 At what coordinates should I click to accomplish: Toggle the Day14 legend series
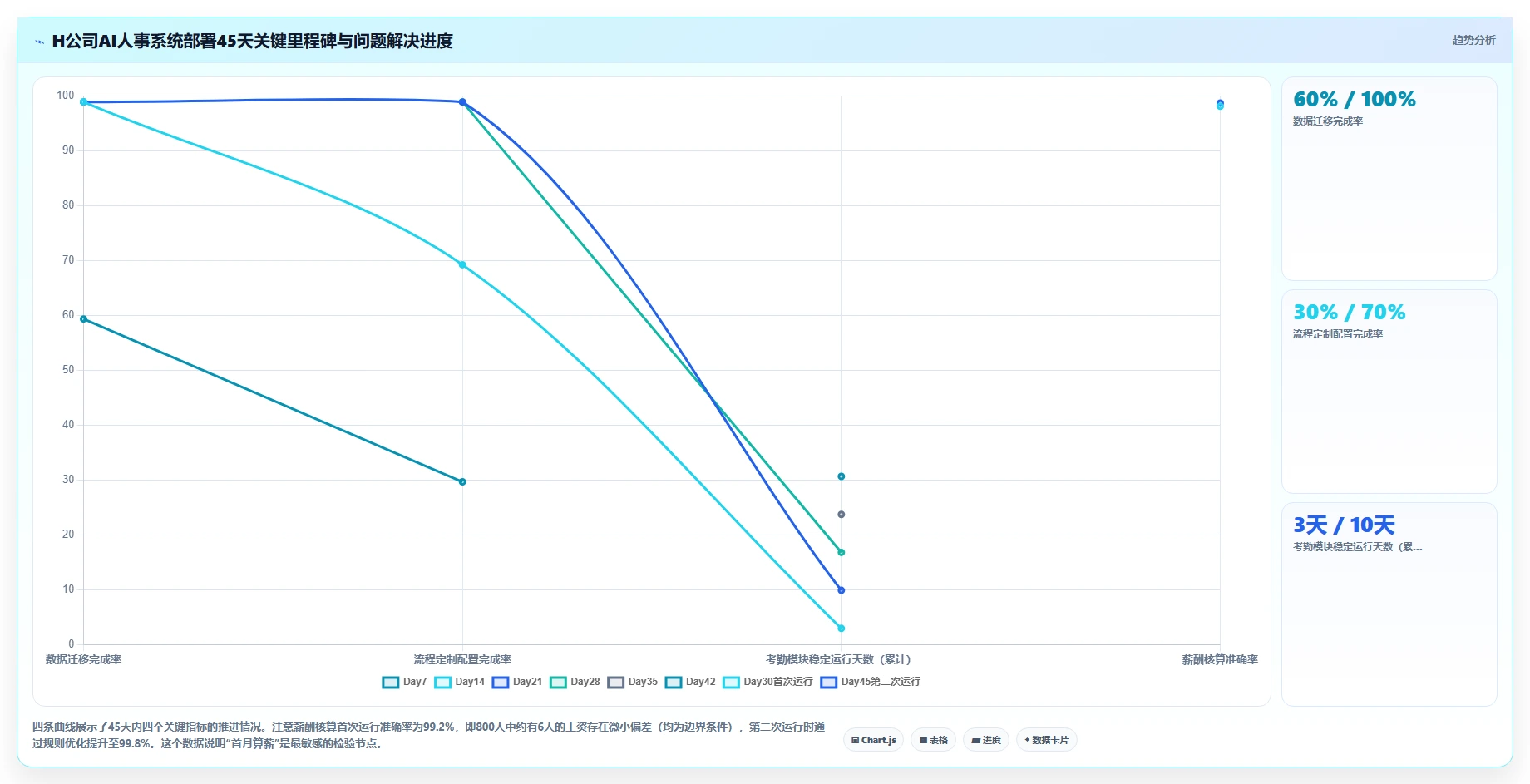click(460, 682)
